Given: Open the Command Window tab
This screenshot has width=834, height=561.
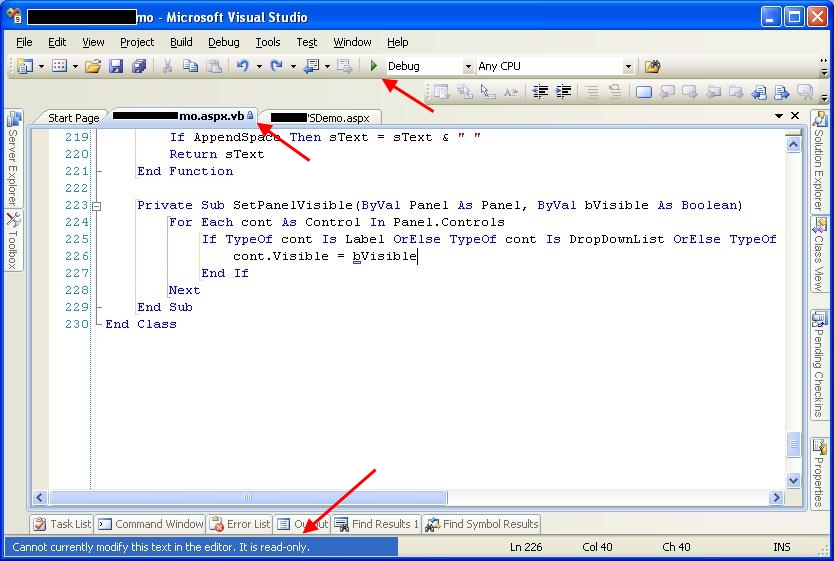Looking at the screenshot, I should coord(151,524).
